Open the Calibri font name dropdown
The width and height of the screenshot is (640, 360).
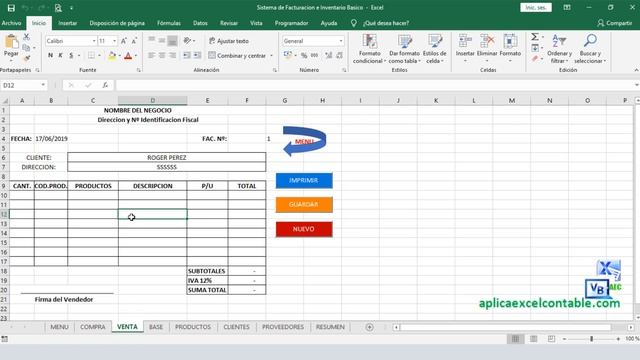[94, 41]
